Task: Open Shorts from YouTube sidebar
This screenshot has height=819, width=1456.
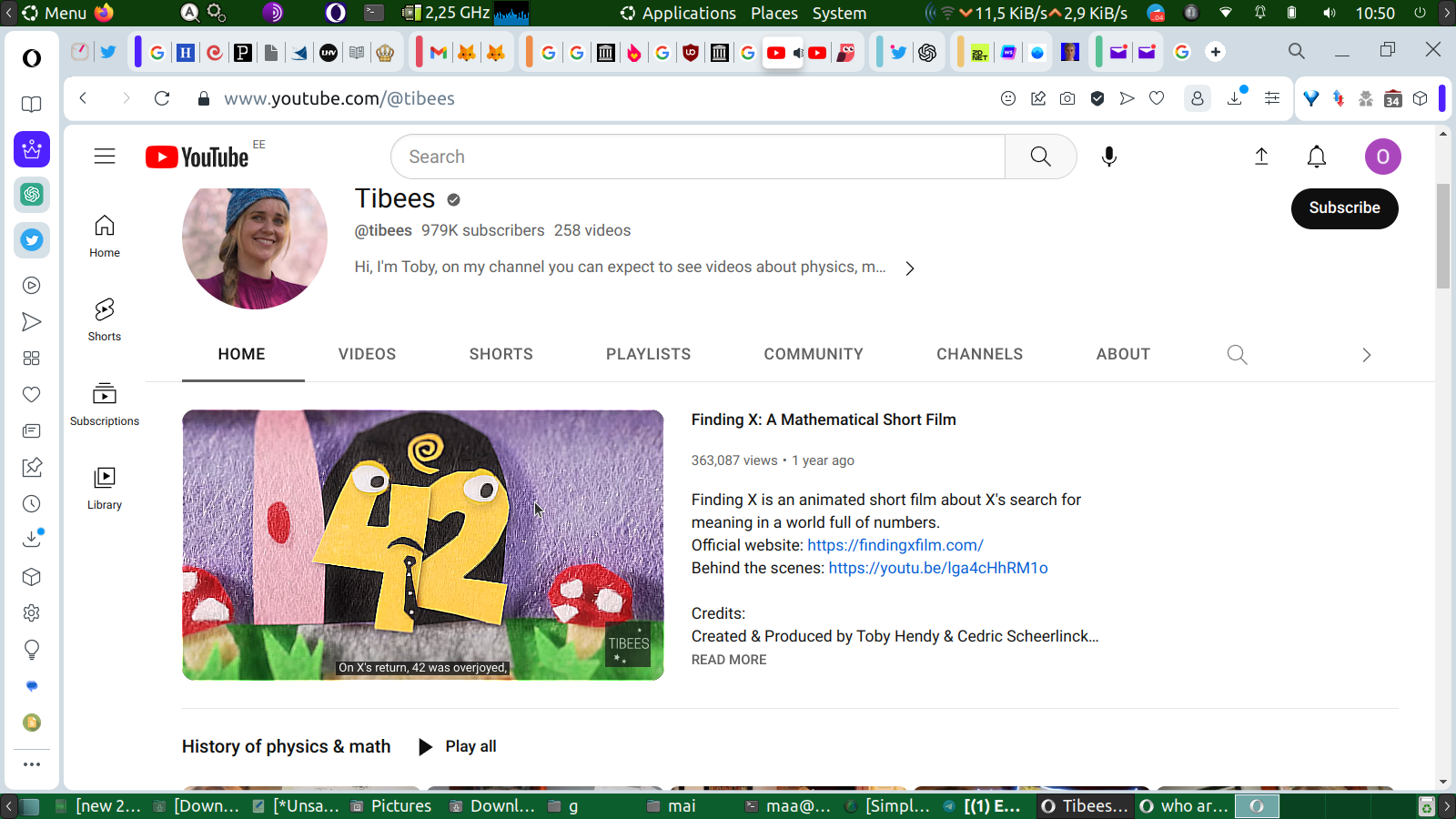Action: [105, 319]
